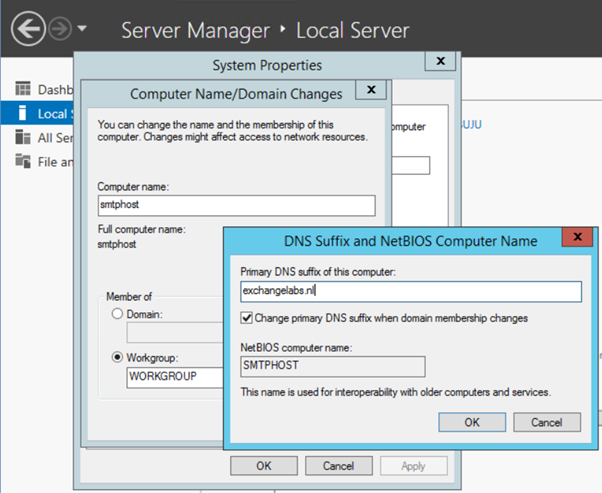
Task: Close the System Properties window
Action: click(439, 62)
